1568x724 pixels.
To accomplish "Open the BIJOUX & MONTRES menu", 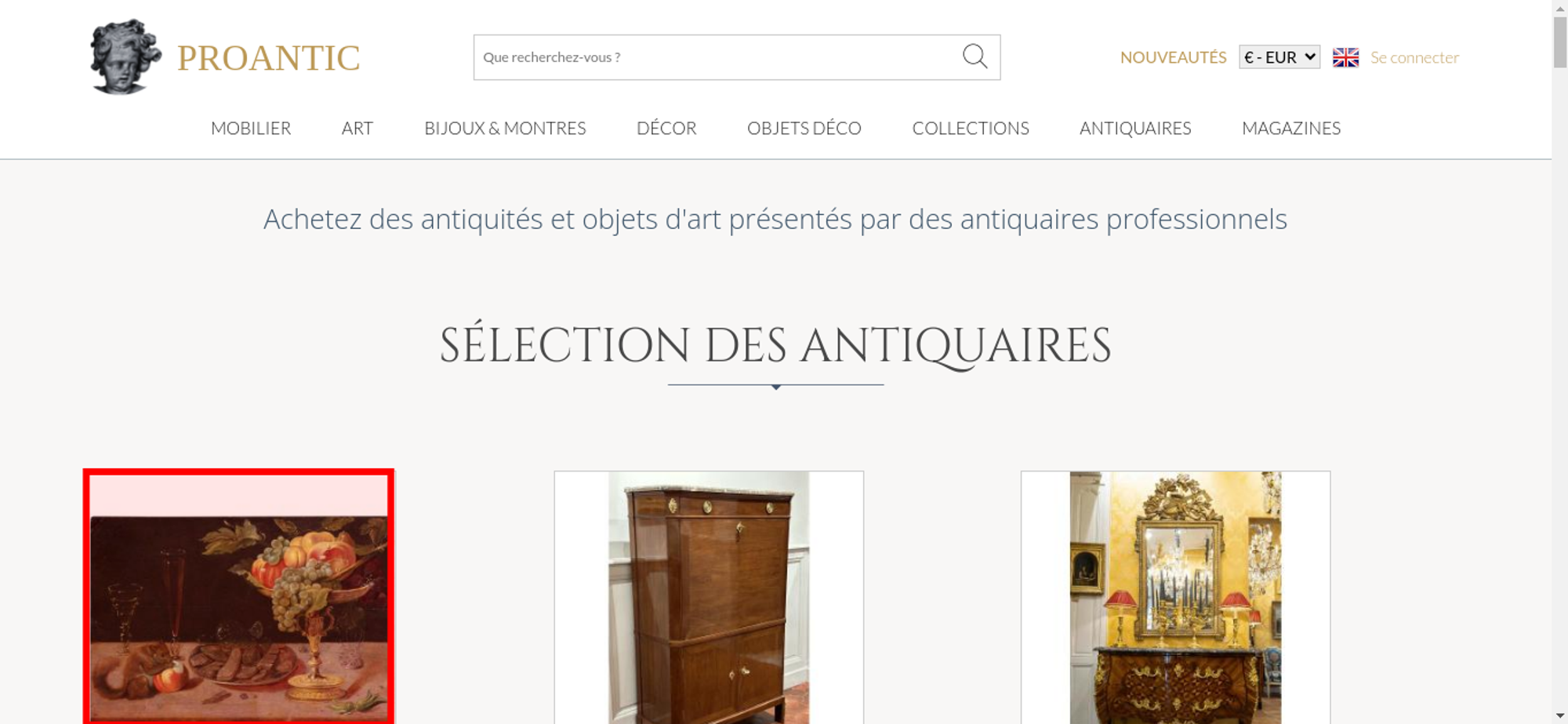I will (505, 128).
